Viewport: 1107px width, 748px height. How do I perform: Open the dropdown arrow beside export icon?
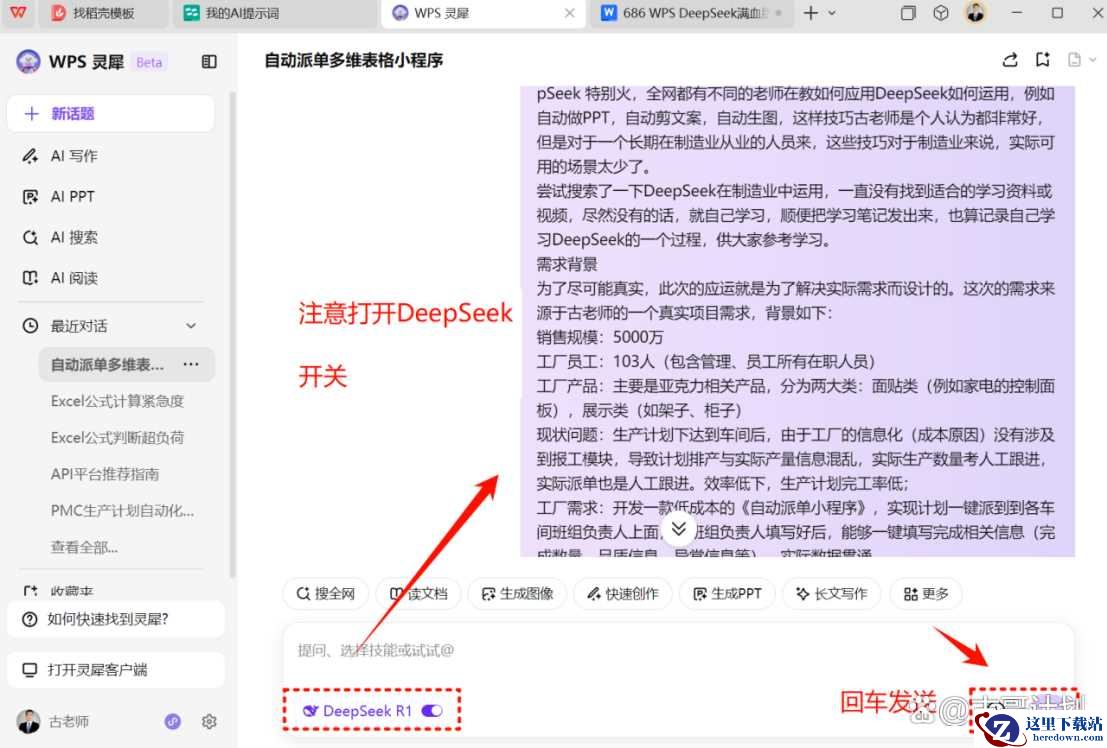[1093, 60]
